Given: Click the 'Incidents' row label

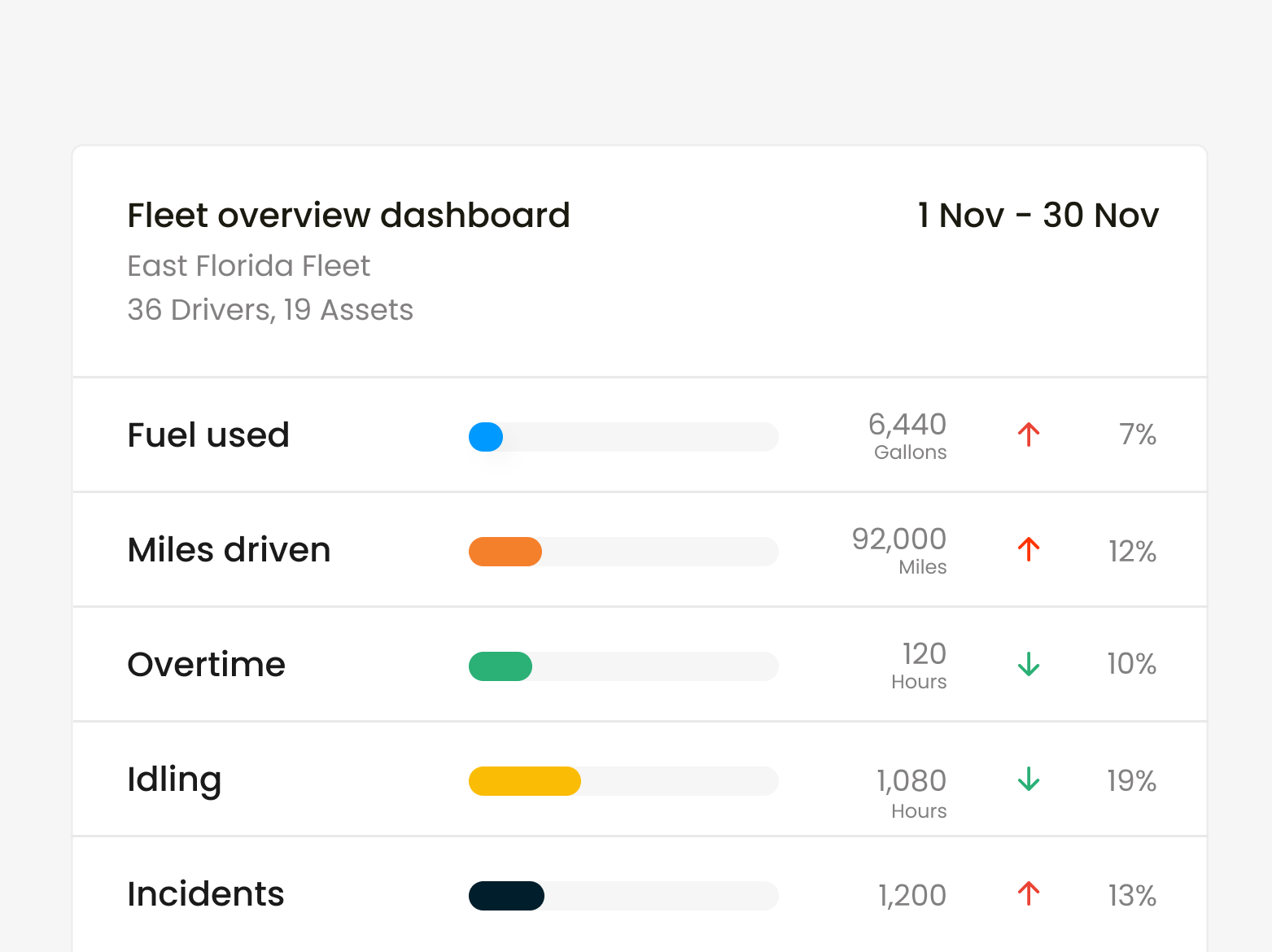Looking at the screenshot, I should click(206, 894).
